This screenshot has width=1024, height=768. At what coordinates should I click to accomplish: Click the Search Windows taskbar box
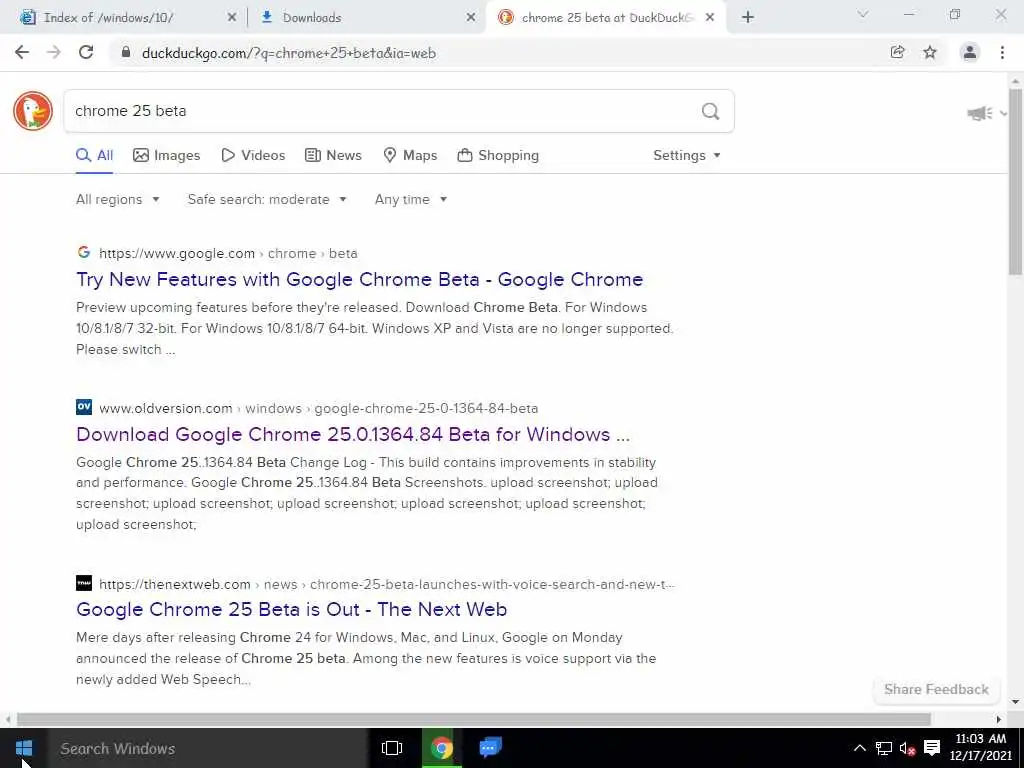[x=208, y=748]
